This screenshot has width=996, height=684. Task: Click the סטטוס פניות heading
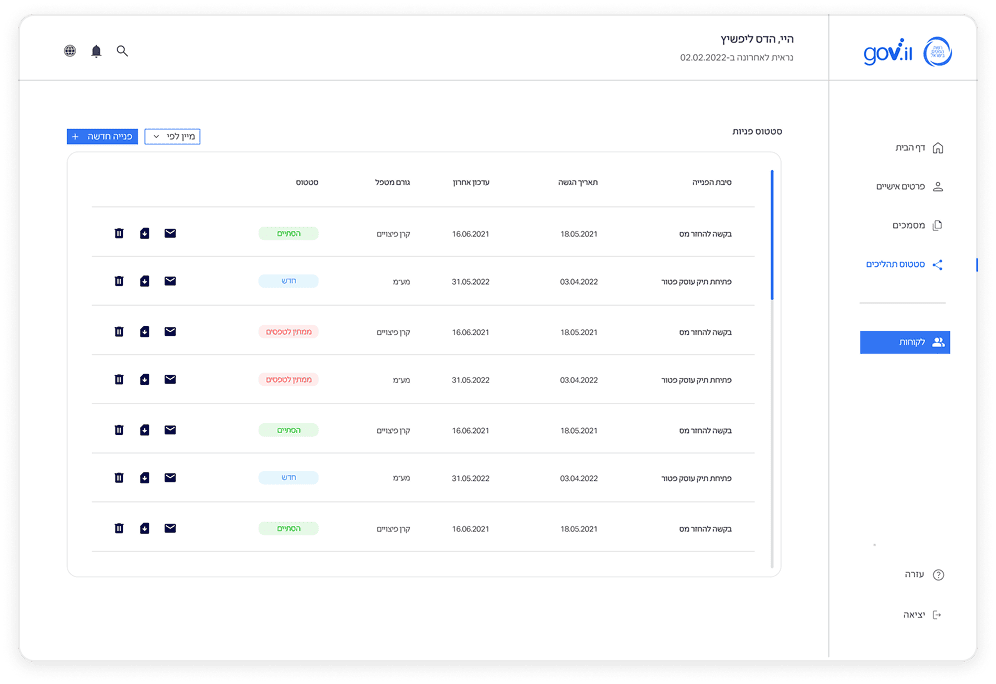tap(757, 131)
